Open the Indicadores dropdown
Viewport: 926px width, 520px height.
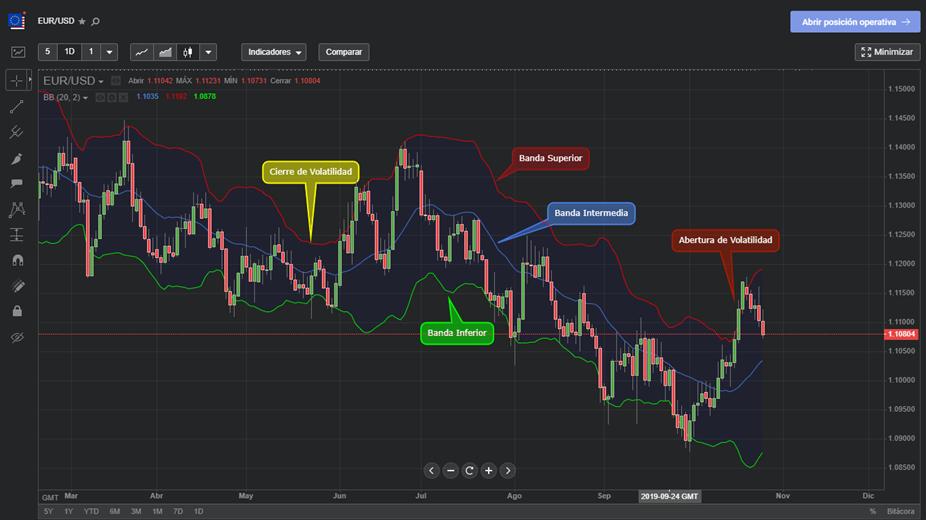point(273,52)
